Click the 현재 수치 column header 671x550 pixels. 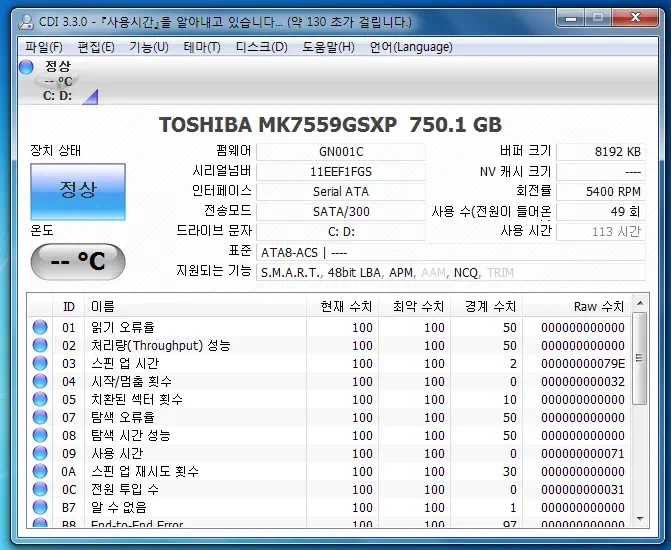(342, 306)
